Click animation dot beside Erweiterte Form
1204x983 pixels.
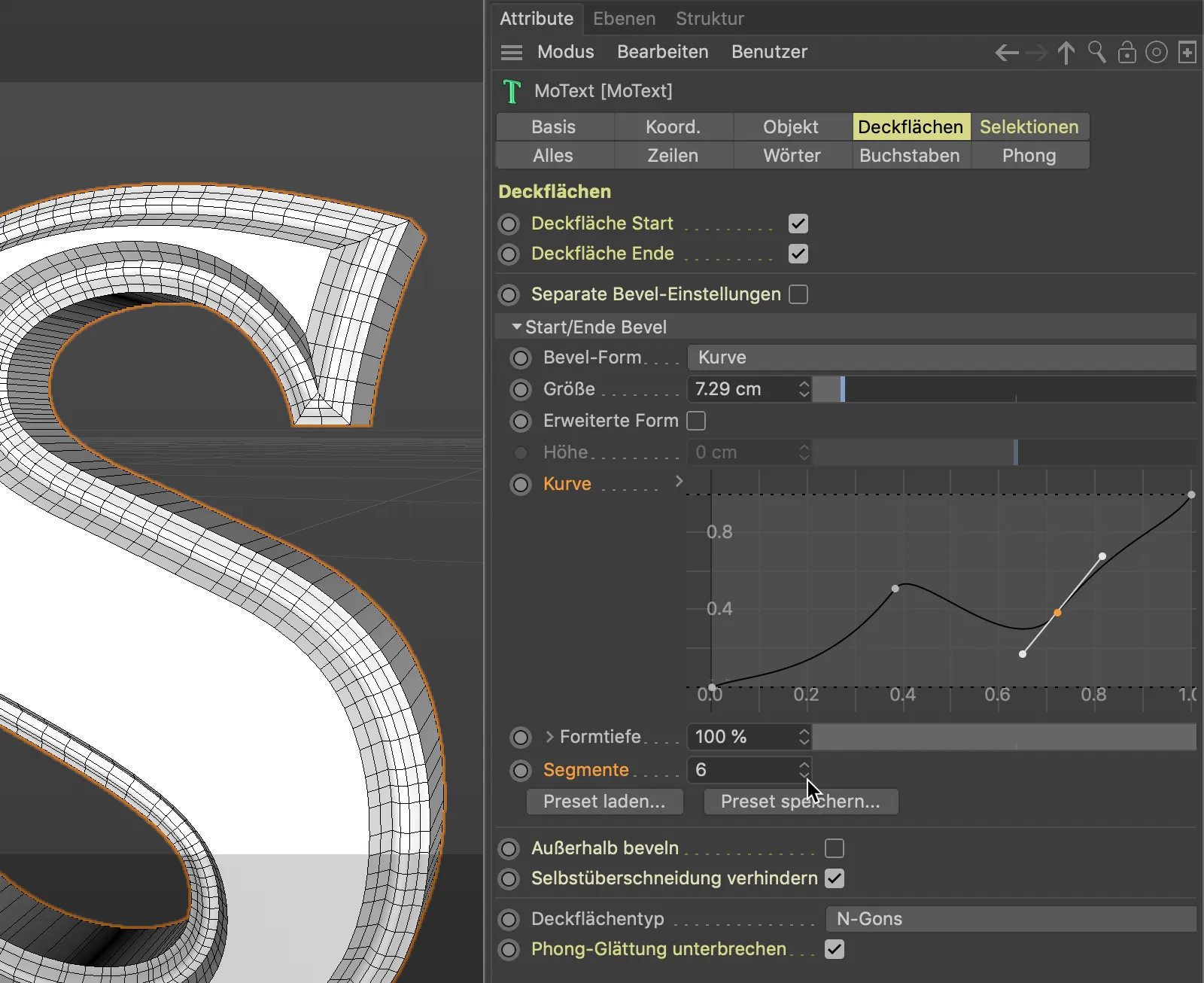tap(521, 422)
